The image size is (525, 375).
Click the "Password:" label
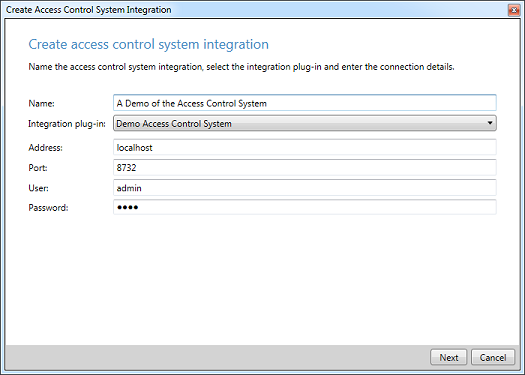(x=48, y=208)
